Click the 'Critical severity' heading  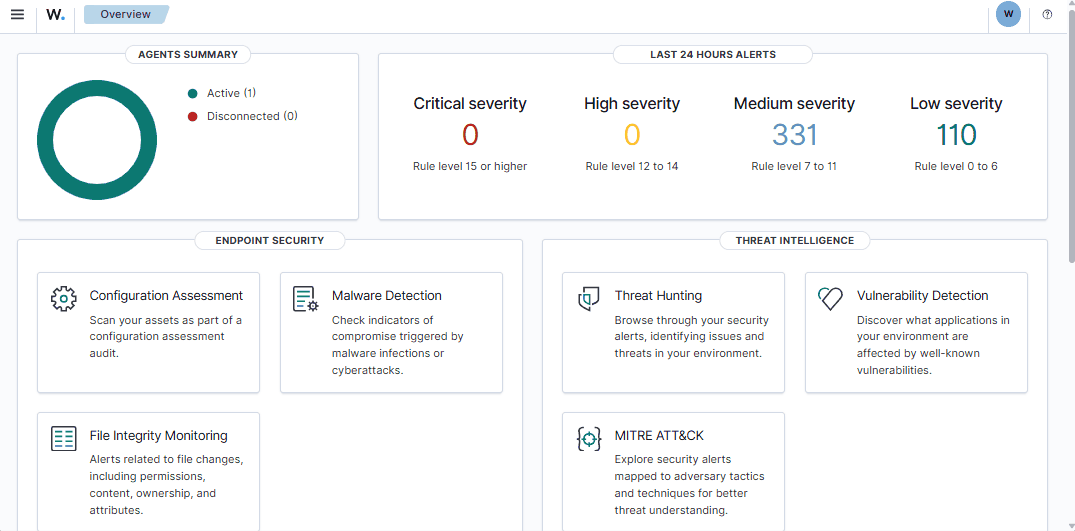coord(470,103)
